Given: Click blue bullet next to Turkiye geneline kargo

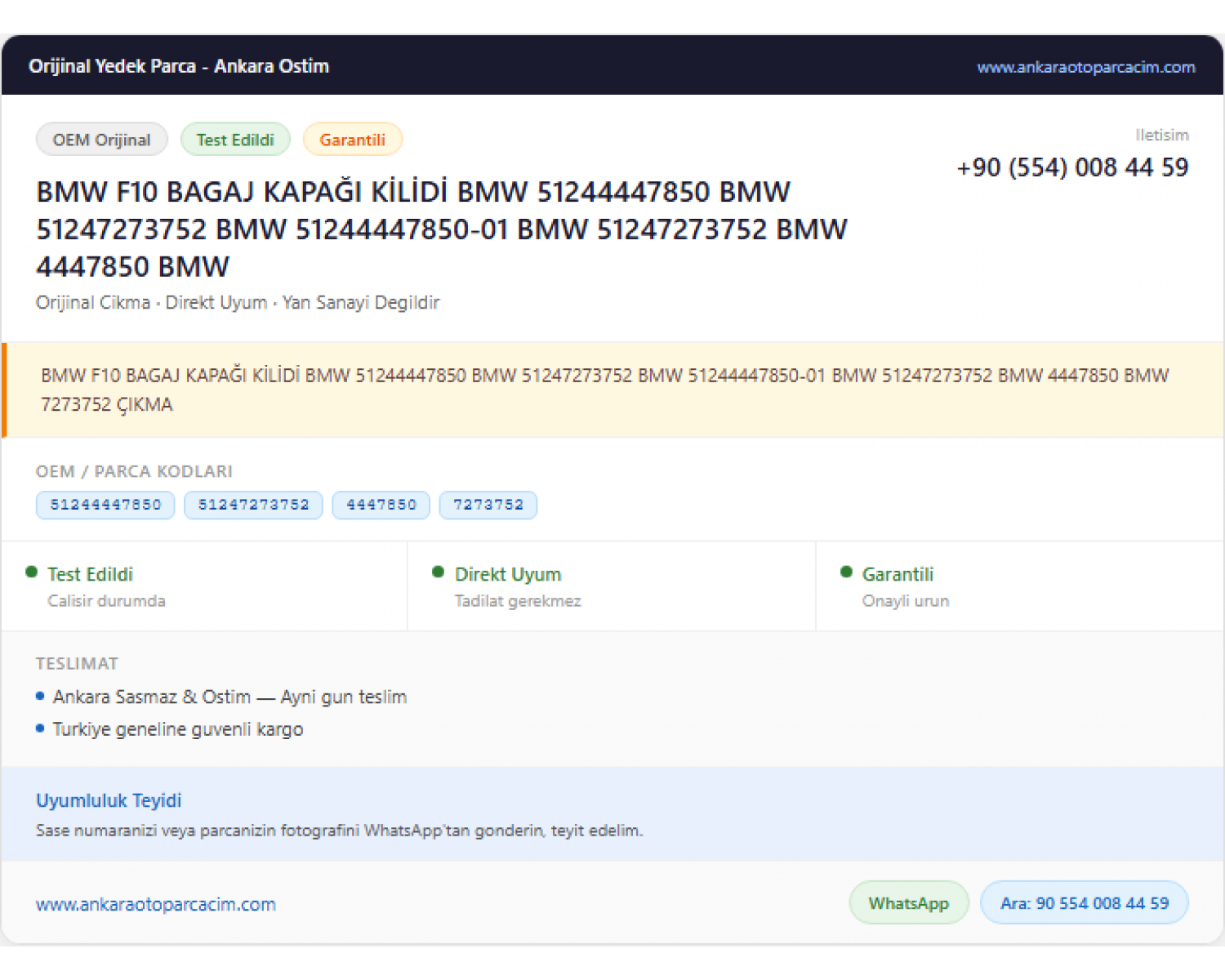Looking at the screenshot, I should (40, 728).
